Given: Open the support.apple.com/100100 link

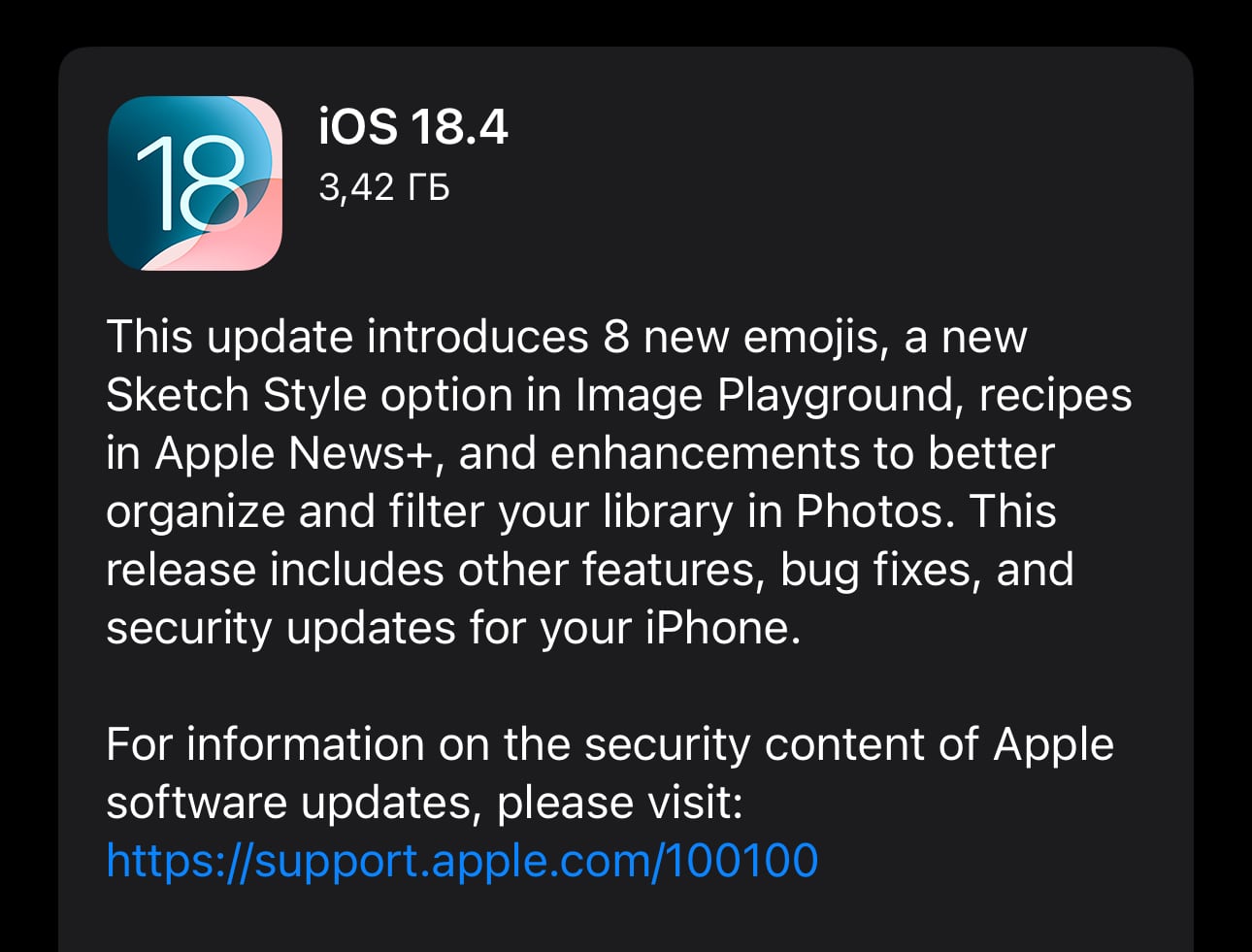Looking at the screenshot, I should click(462, 861).
